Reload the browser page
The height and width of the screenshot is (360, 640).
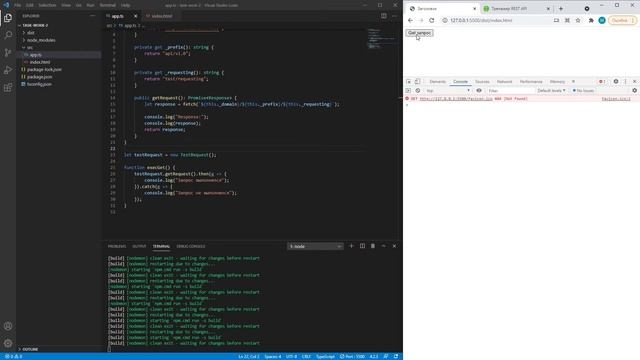point(431,20)
